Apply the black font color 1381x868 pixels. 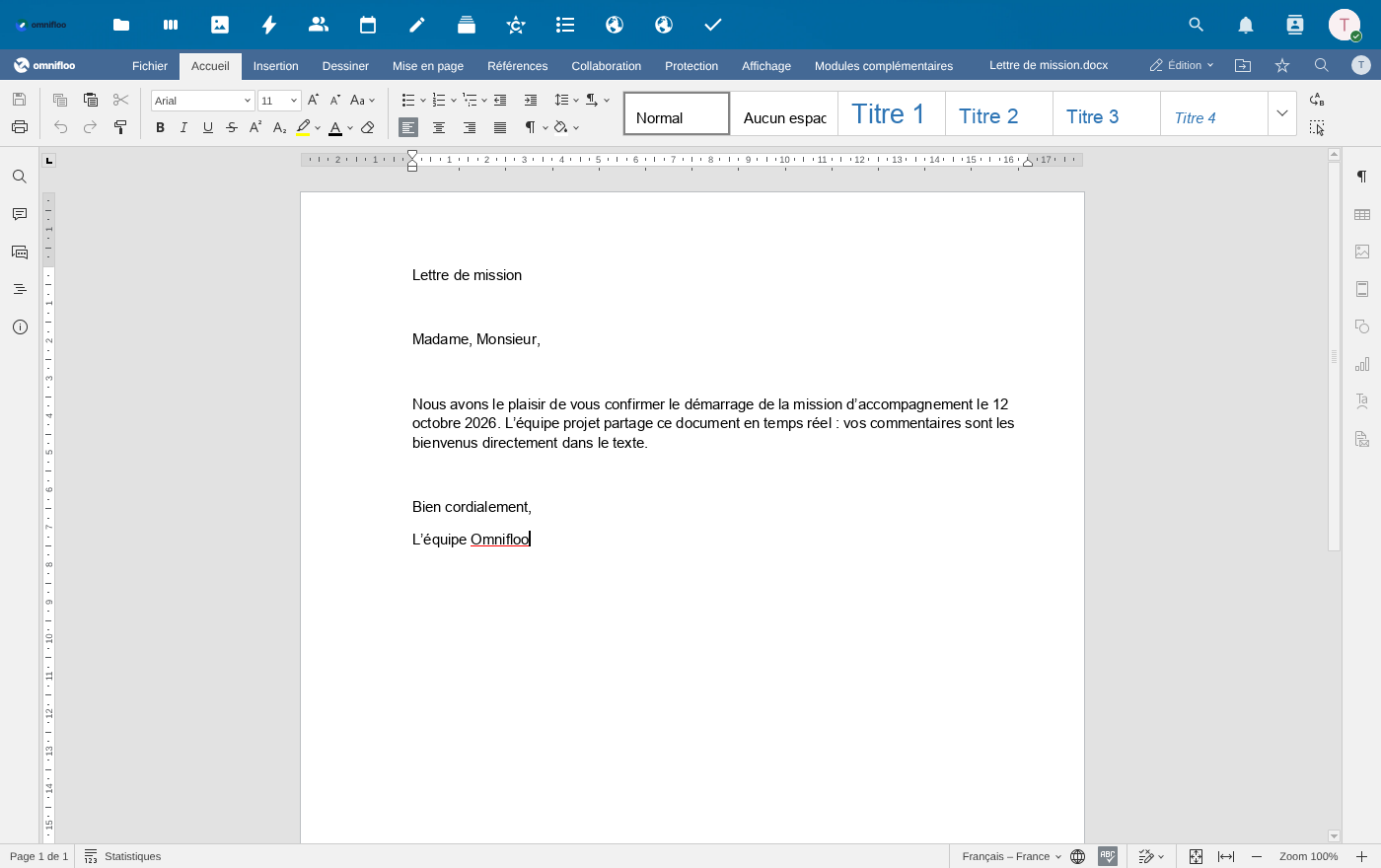point(335,127)
